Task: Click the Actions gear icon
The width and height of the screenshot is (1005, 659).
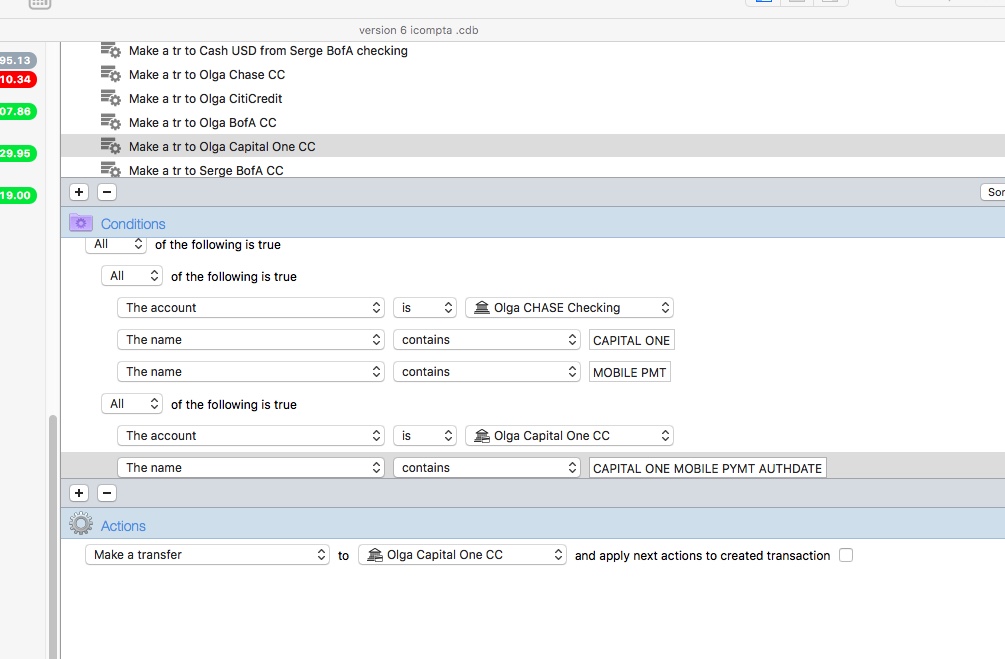Action: 81,525
